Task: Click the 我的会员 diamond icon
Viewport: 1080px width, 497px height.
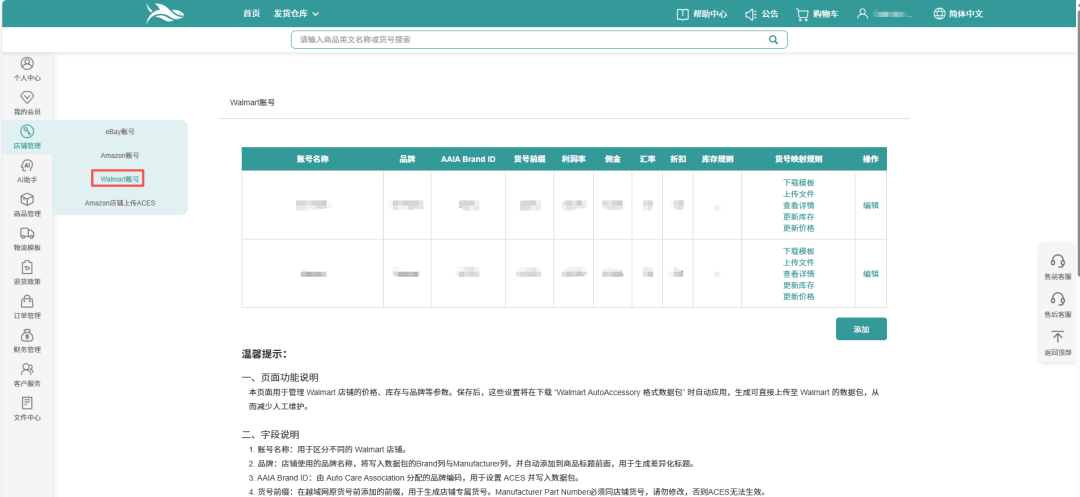Action: [27, 98]
